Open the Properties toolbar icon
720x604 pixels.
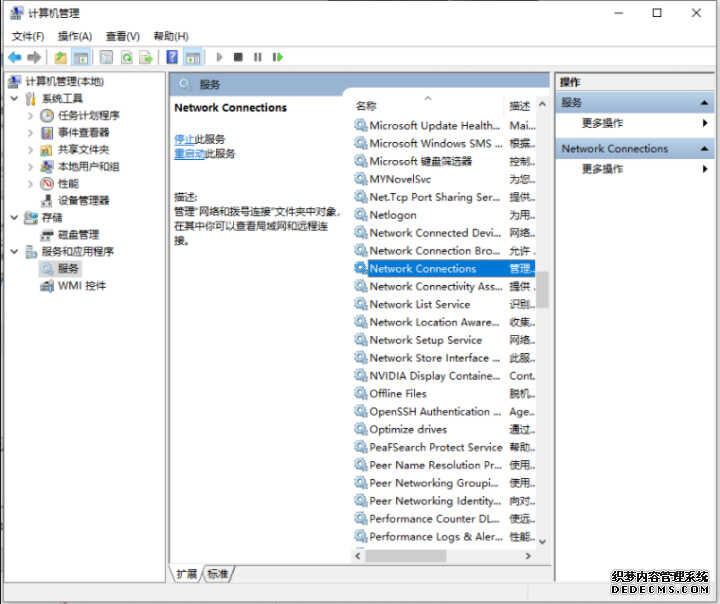click(106, 57)
